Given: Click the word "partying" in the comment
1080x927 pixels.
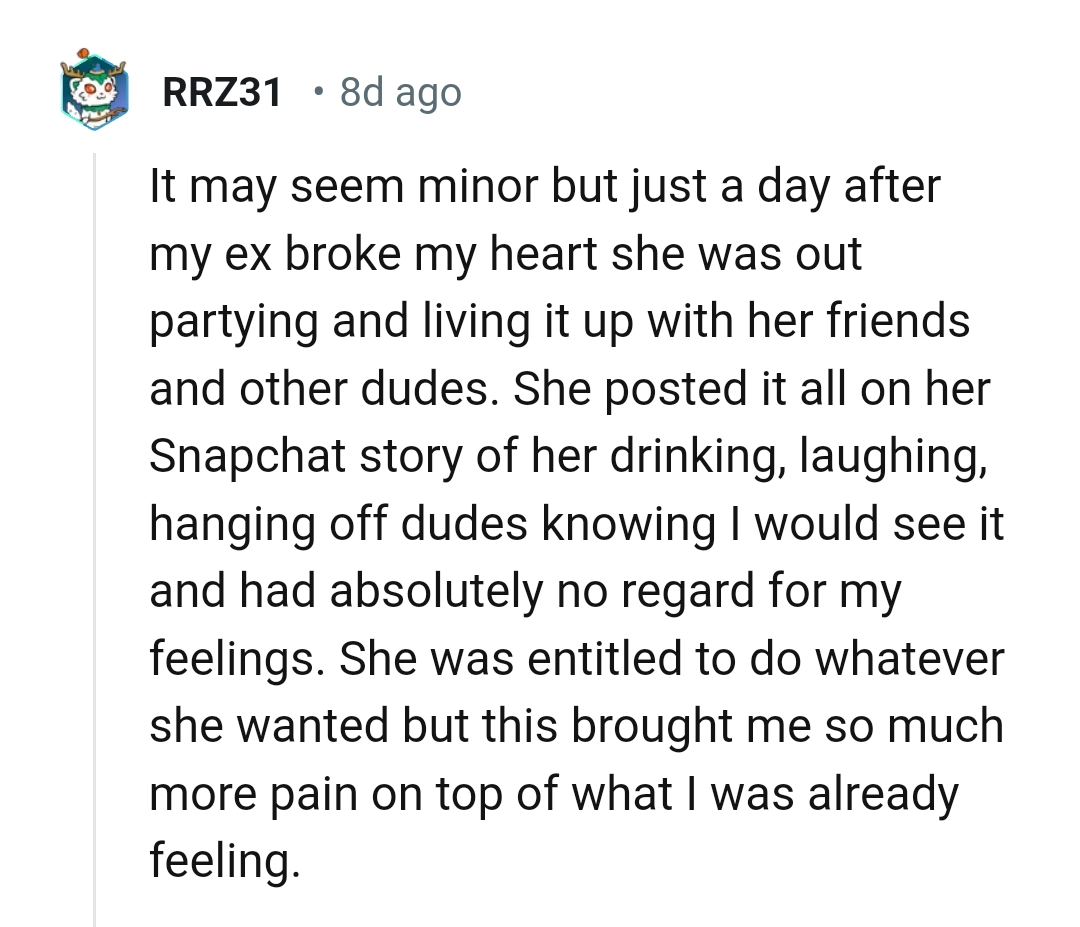Looking at the screenshot, I should (233, 322).
